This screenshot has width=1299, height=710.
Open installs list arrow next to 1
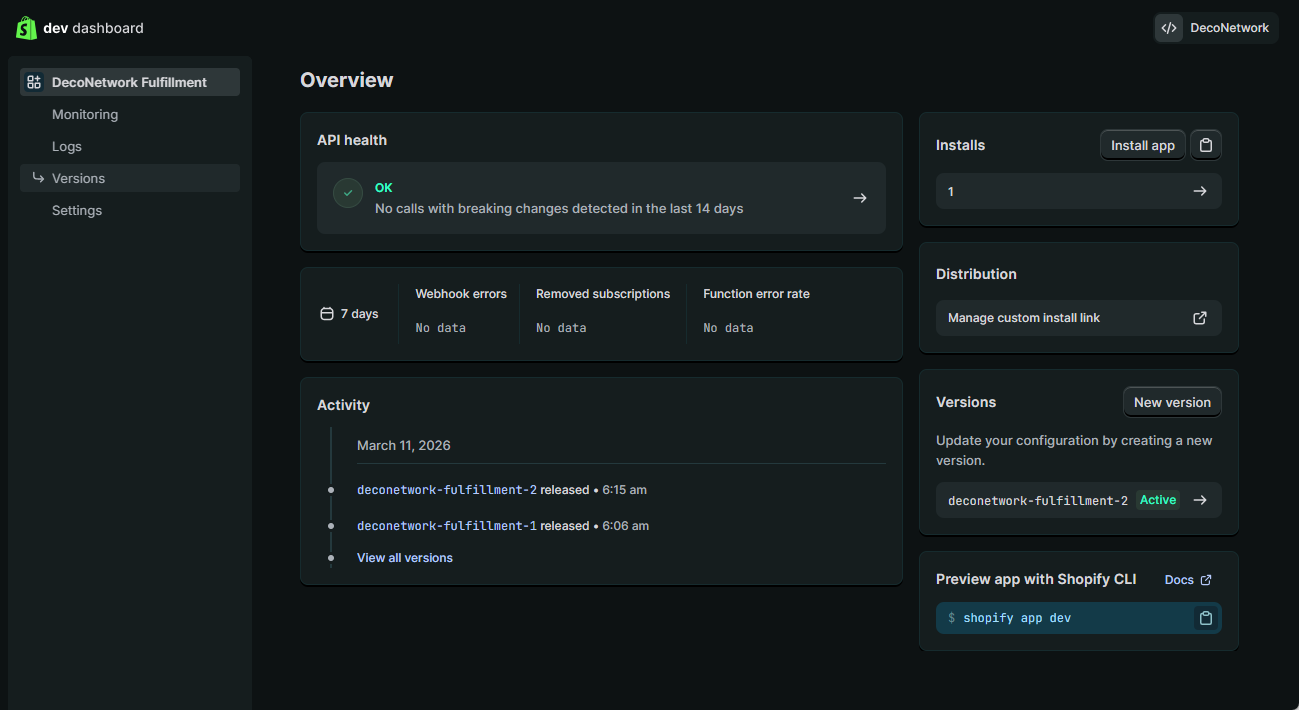pyautogui.click(x=1200, y=191)
